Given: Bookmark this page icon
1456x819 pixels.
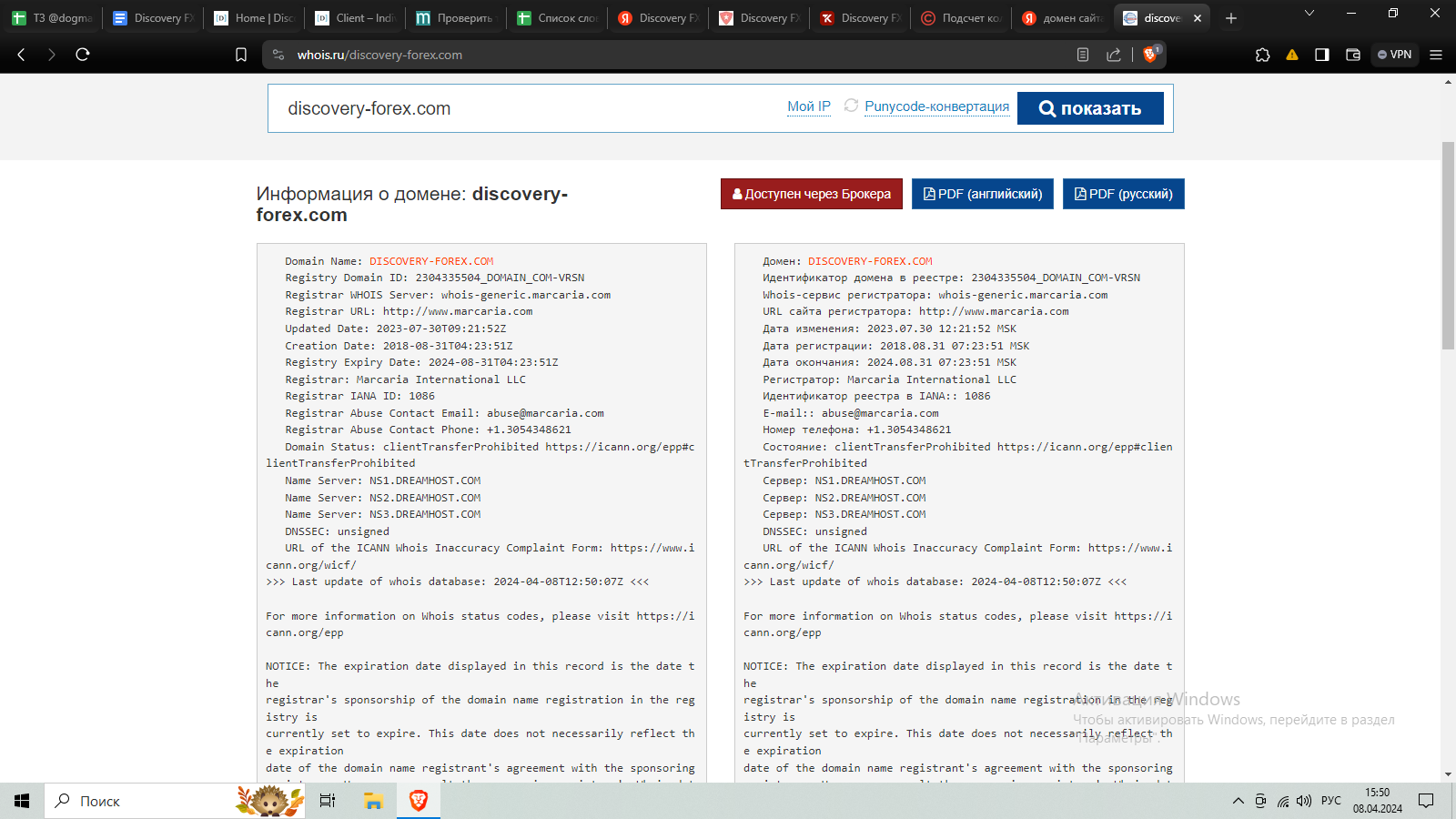Looking at the screenshot, I should click(x=241, y=55).
